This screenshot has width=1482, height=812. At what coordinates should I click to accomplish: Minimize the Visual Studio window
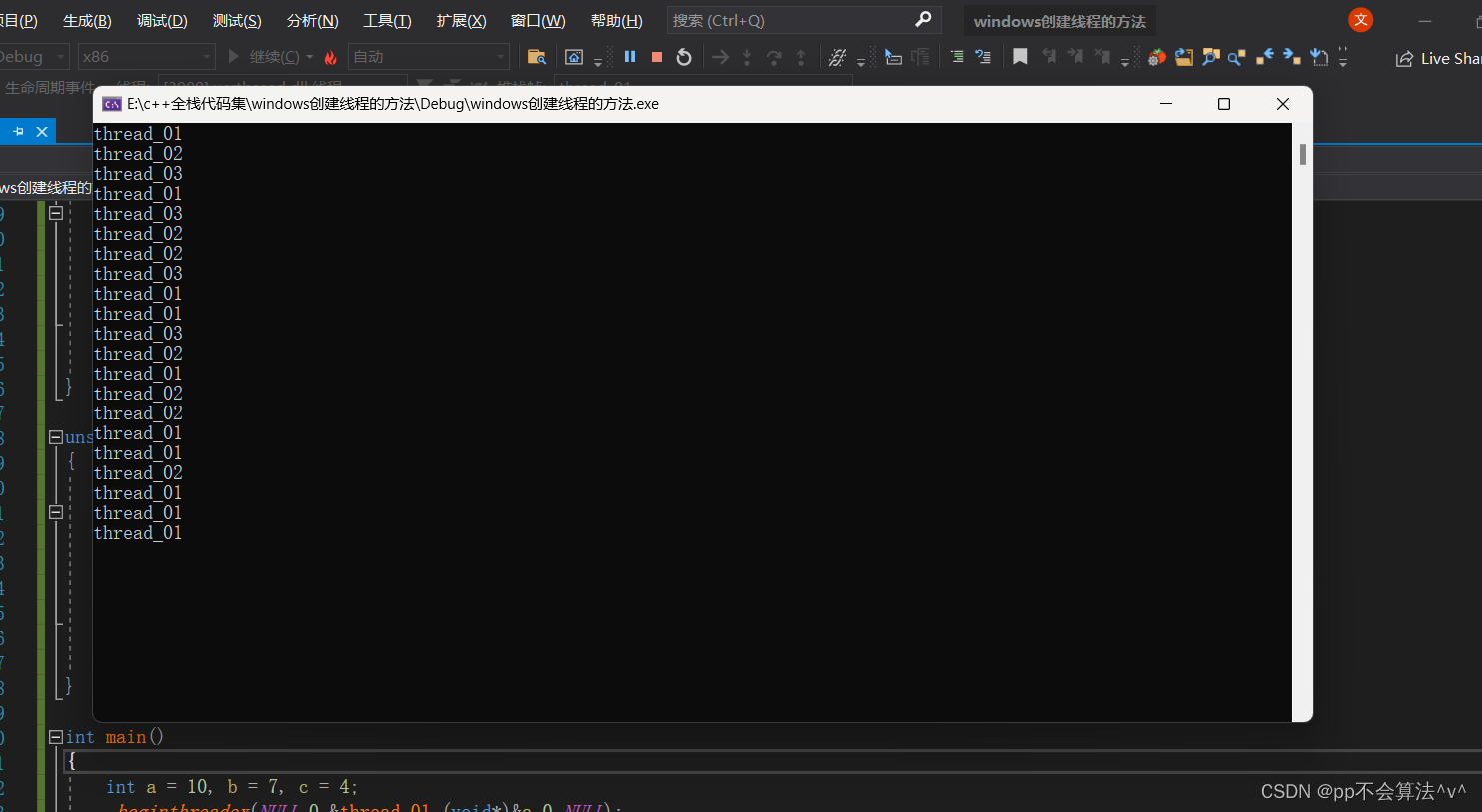(x=1425, y=20)
